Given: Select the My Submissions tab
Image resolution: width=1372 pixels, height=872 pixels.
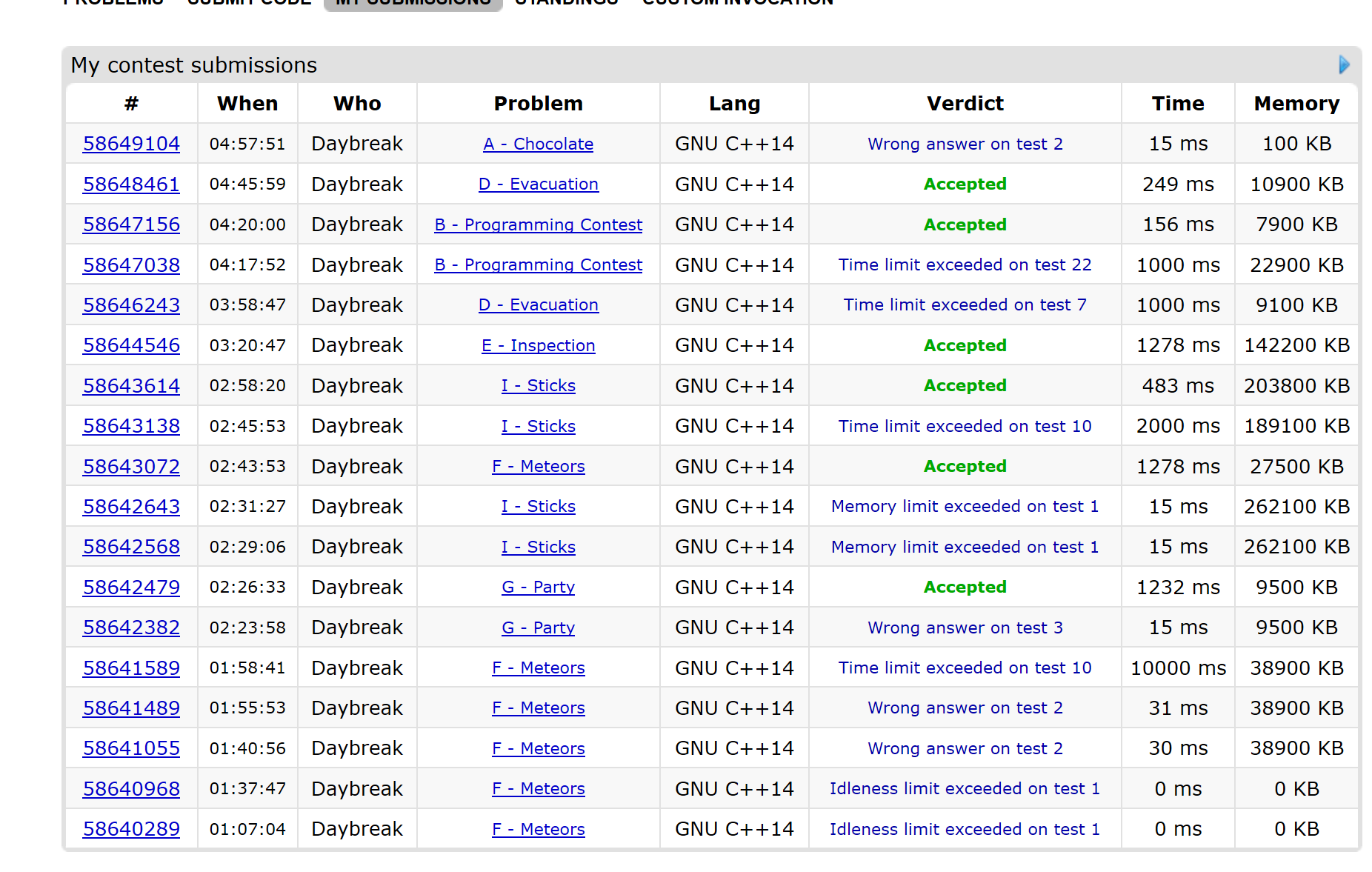Looking at the screenshot, I should click(413, 3).
